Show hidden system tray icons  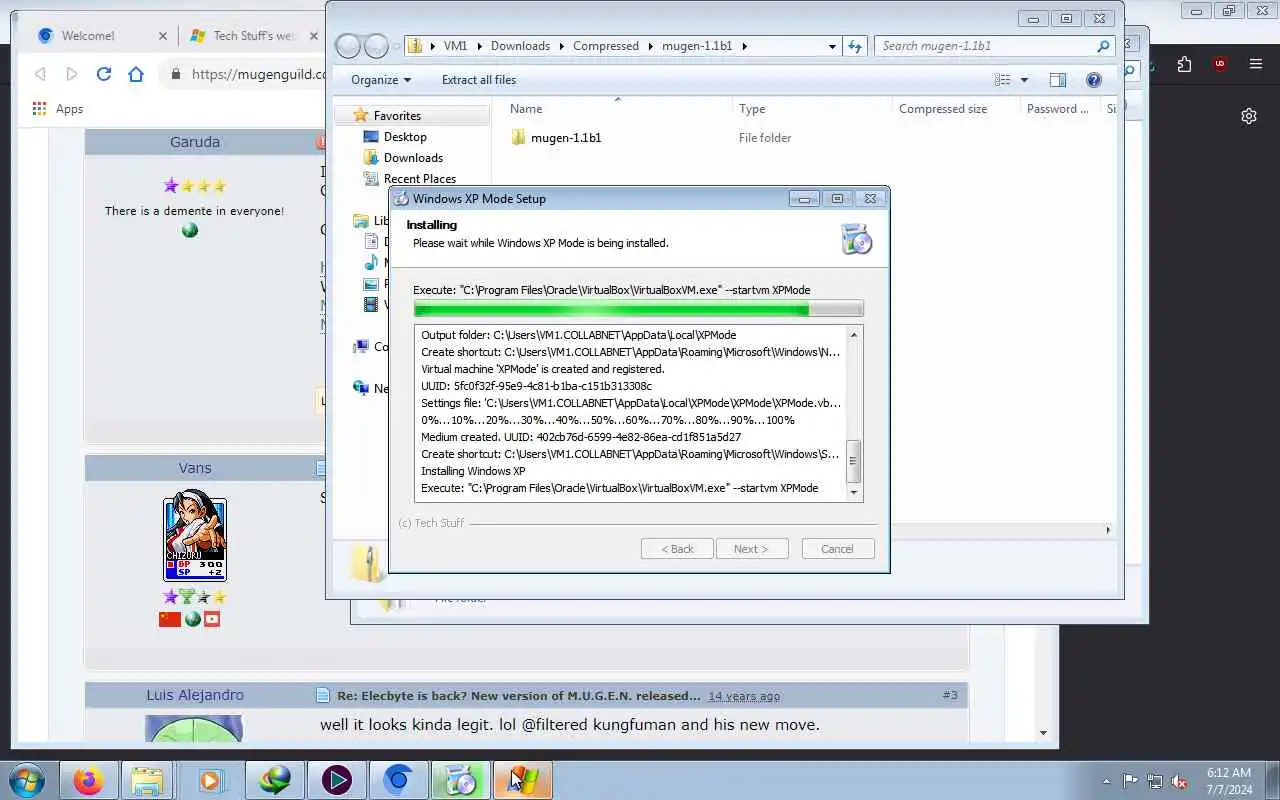click(x=1106, y=781)
